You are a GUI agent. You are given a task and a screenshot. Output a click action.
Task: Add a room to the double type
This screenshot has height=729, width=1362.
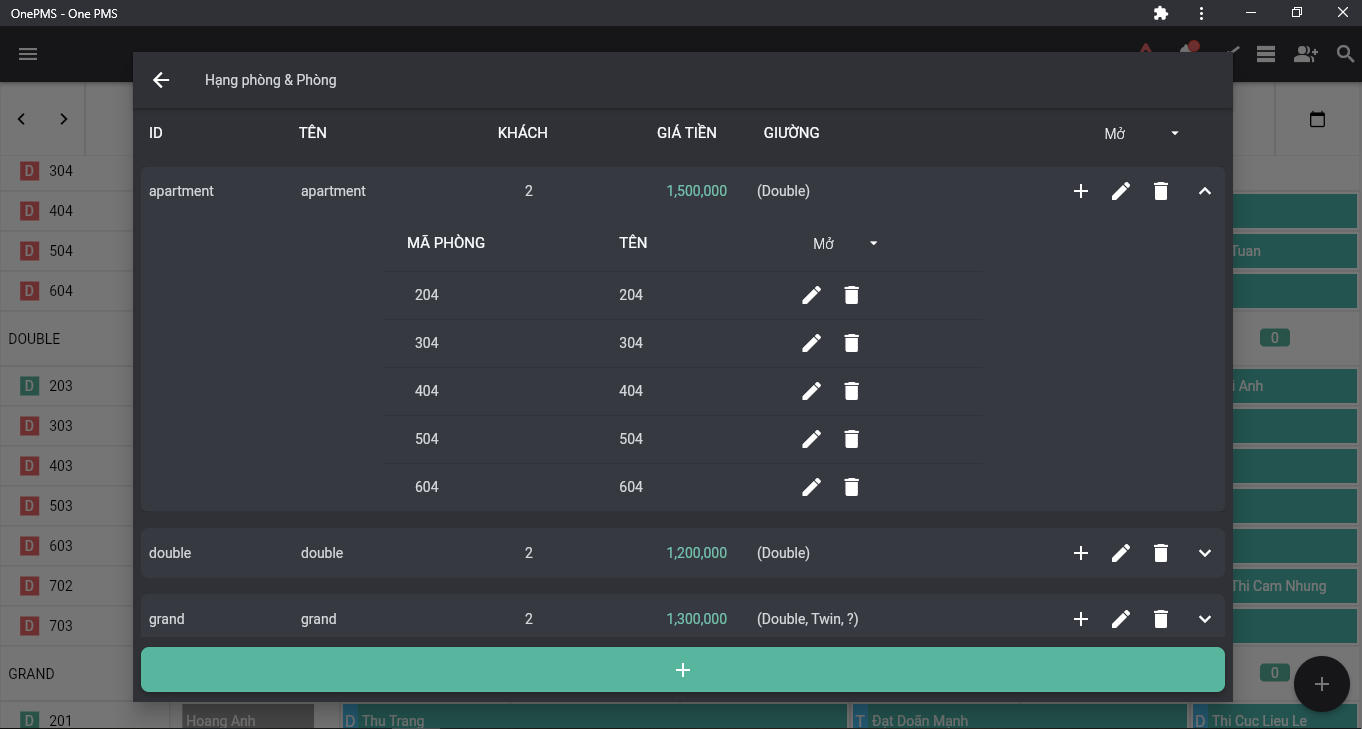1081,553
